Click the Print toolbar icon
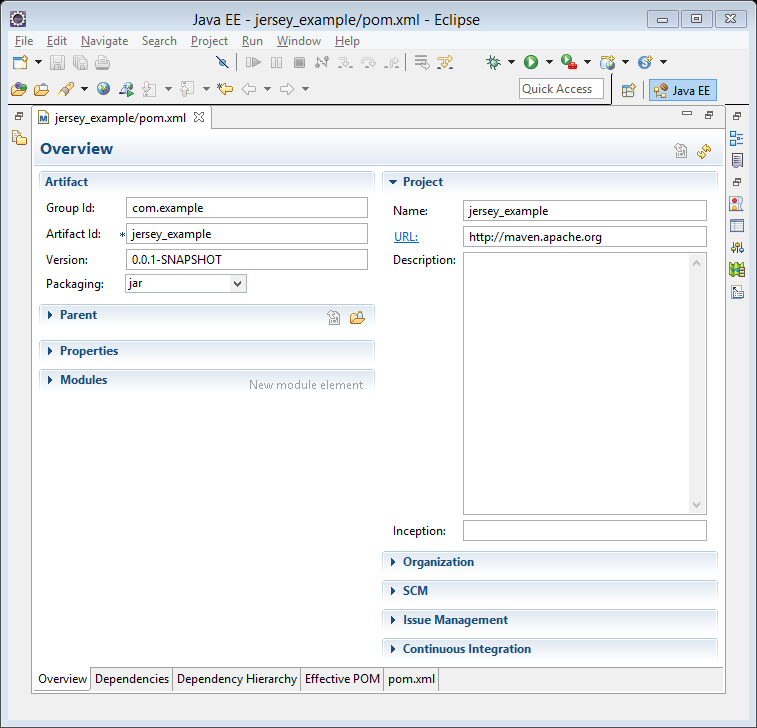Screen dimensions: 757x728 pos(102,63)
